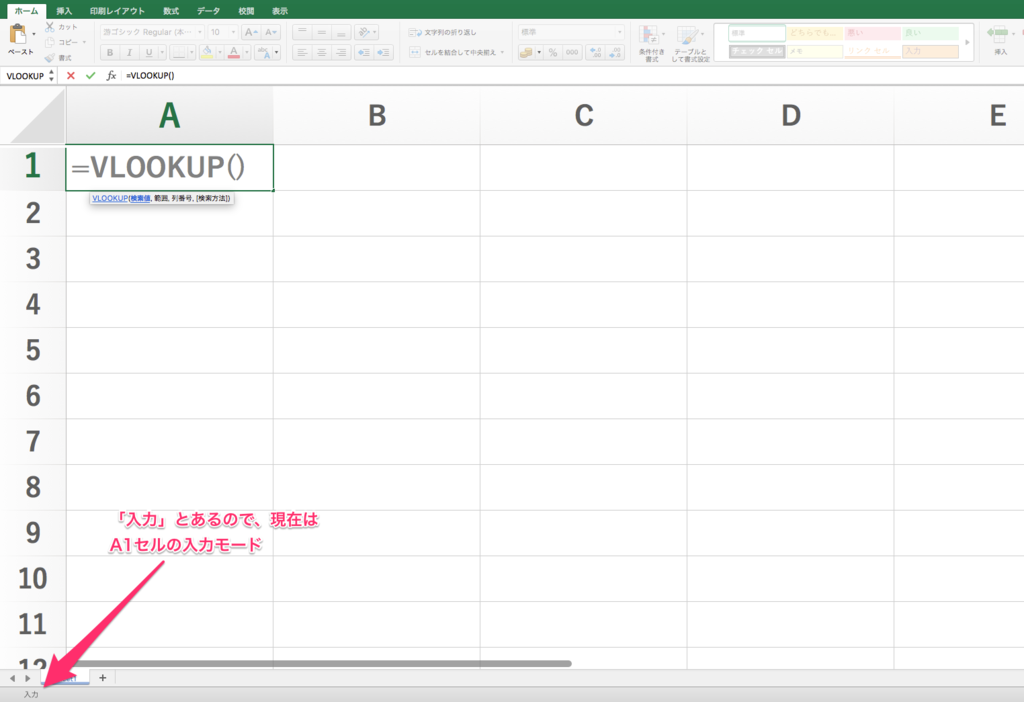This screenshot has height=702, width=1024.
Task: Apply italic formatting from the ribbon
Action: point(129,51)
